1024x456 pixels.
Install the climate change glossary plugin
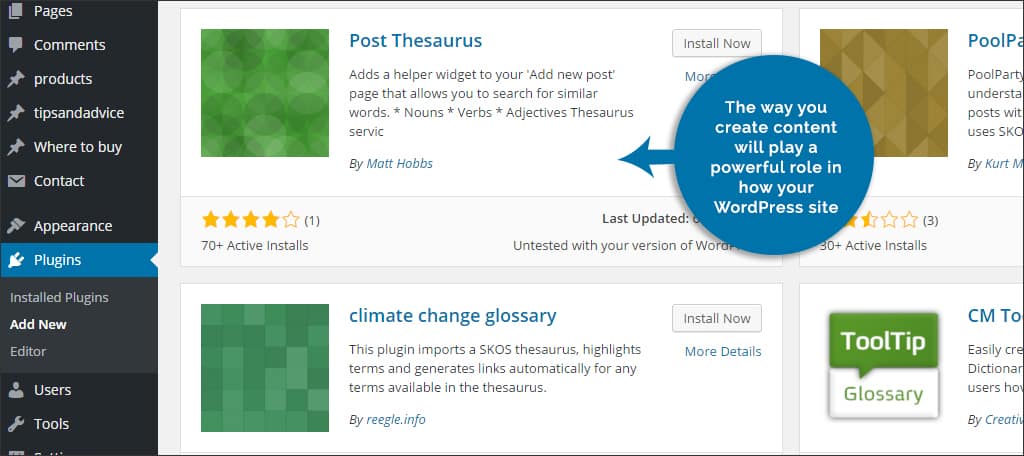point(716,319)
